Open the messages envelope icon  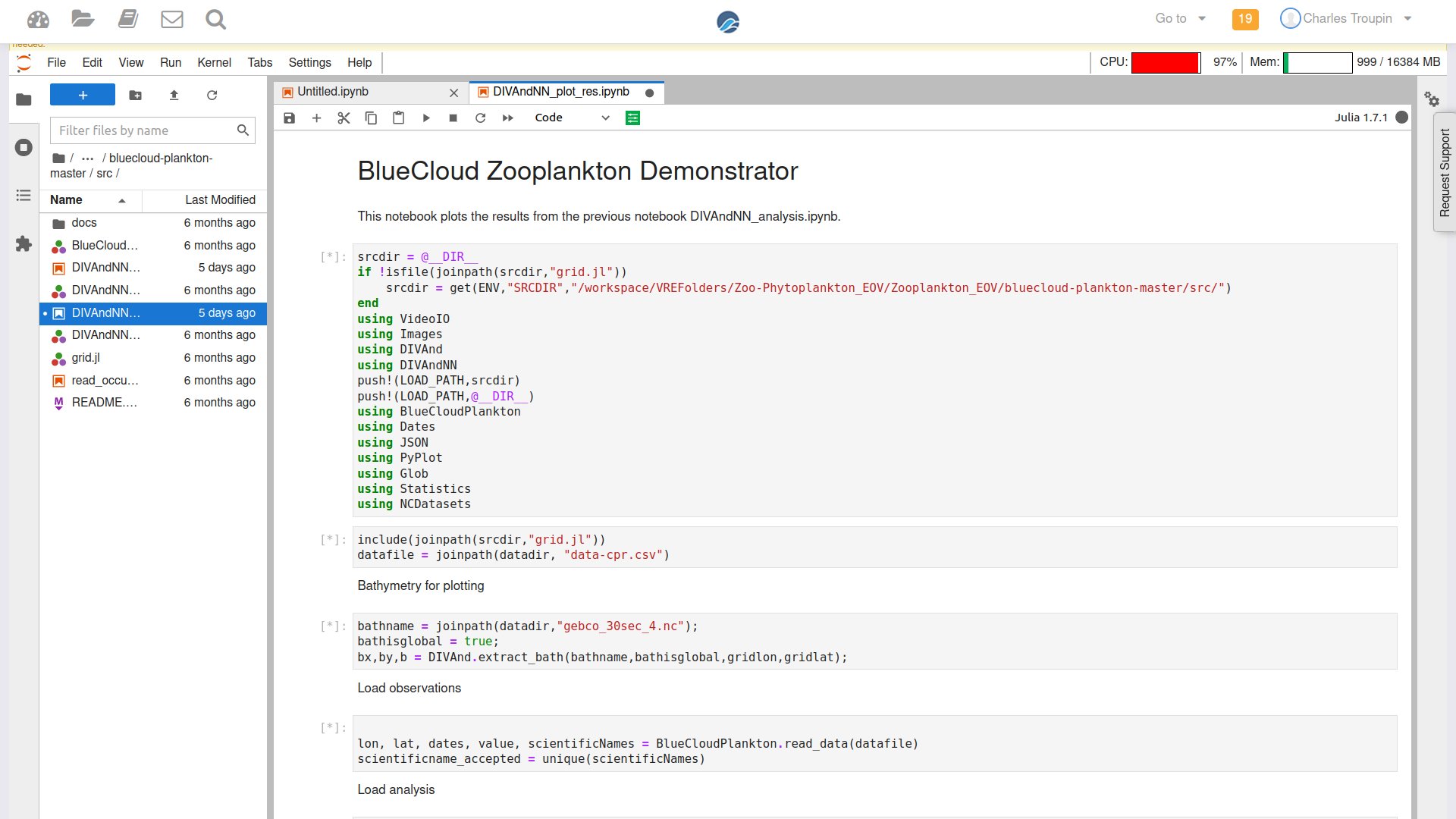click(172, 19)
